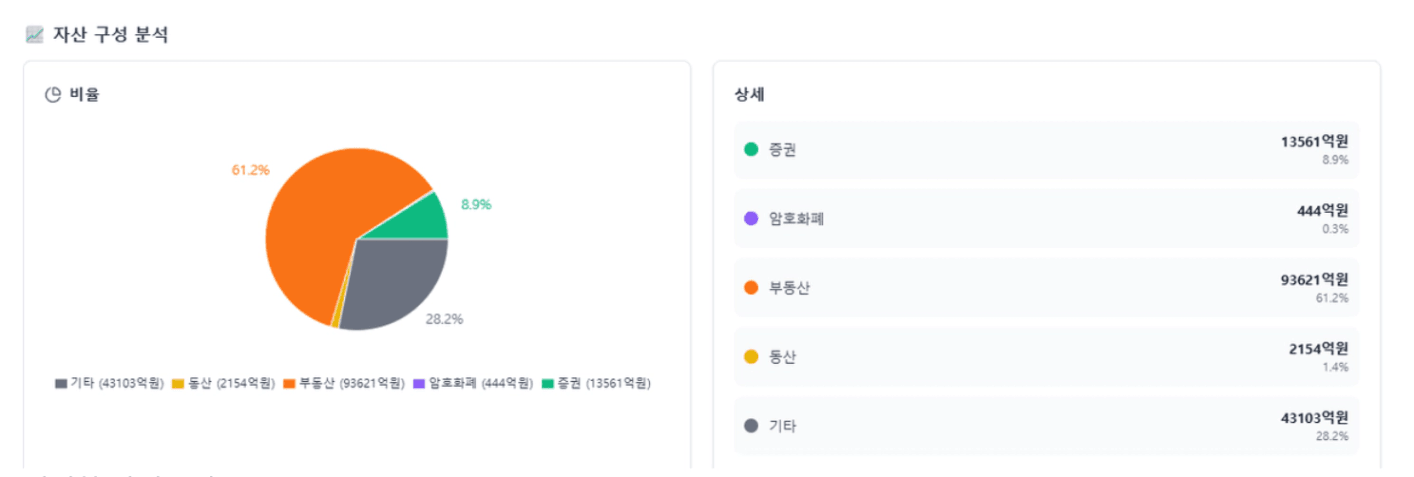Click the 444억원 amount in the details

click(1322, 210)
